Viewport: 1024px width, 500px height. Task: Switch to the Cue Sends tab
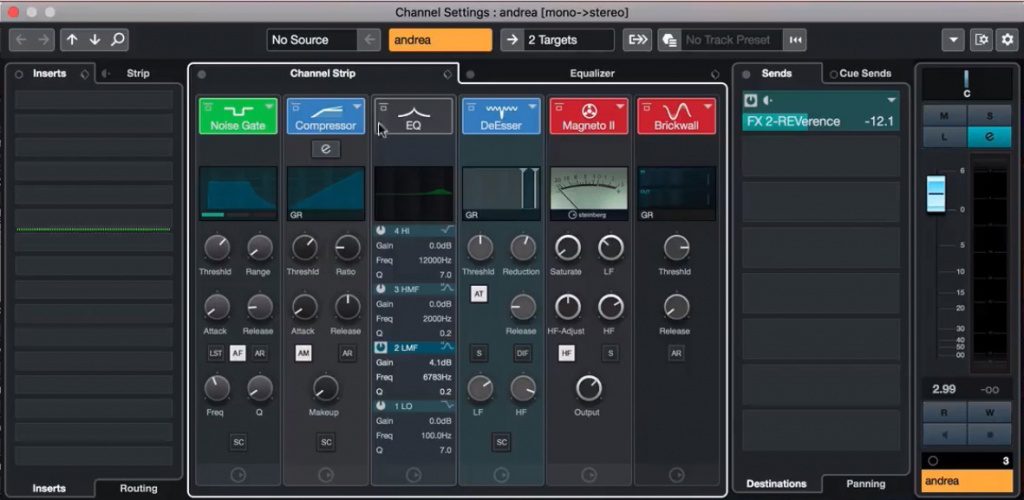pos(865,74)
